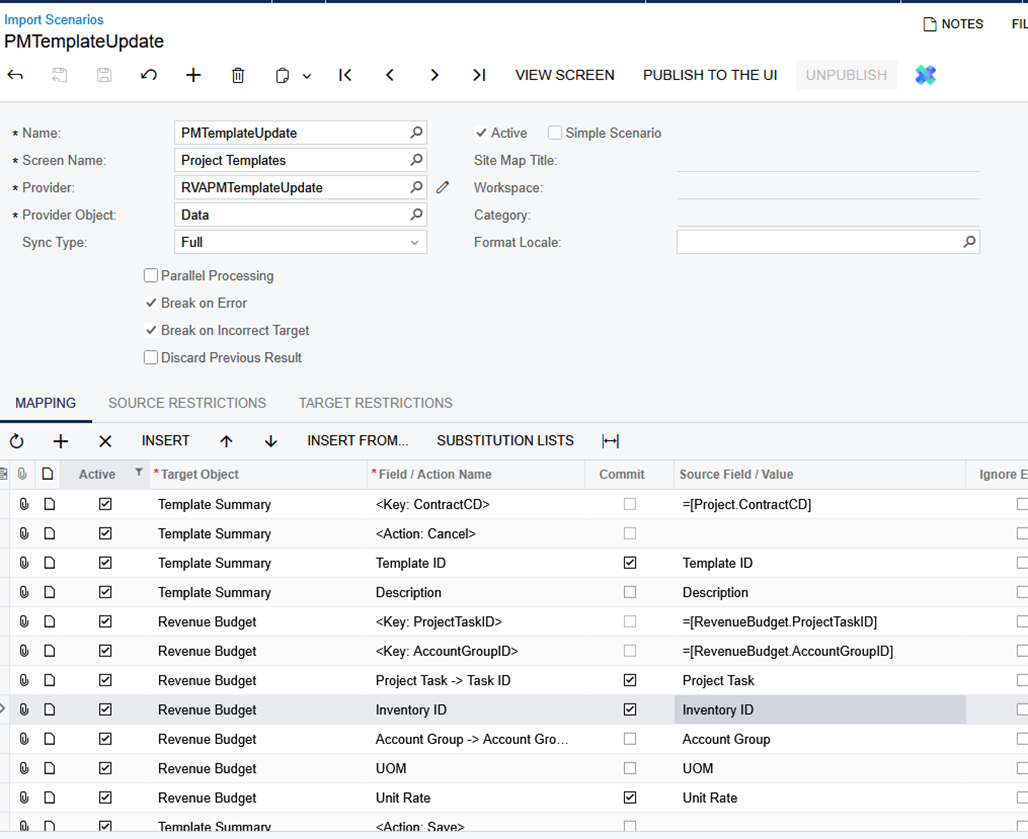Go to the last record
This screenshot has width=1028, height=839.
tap(479, 75)
